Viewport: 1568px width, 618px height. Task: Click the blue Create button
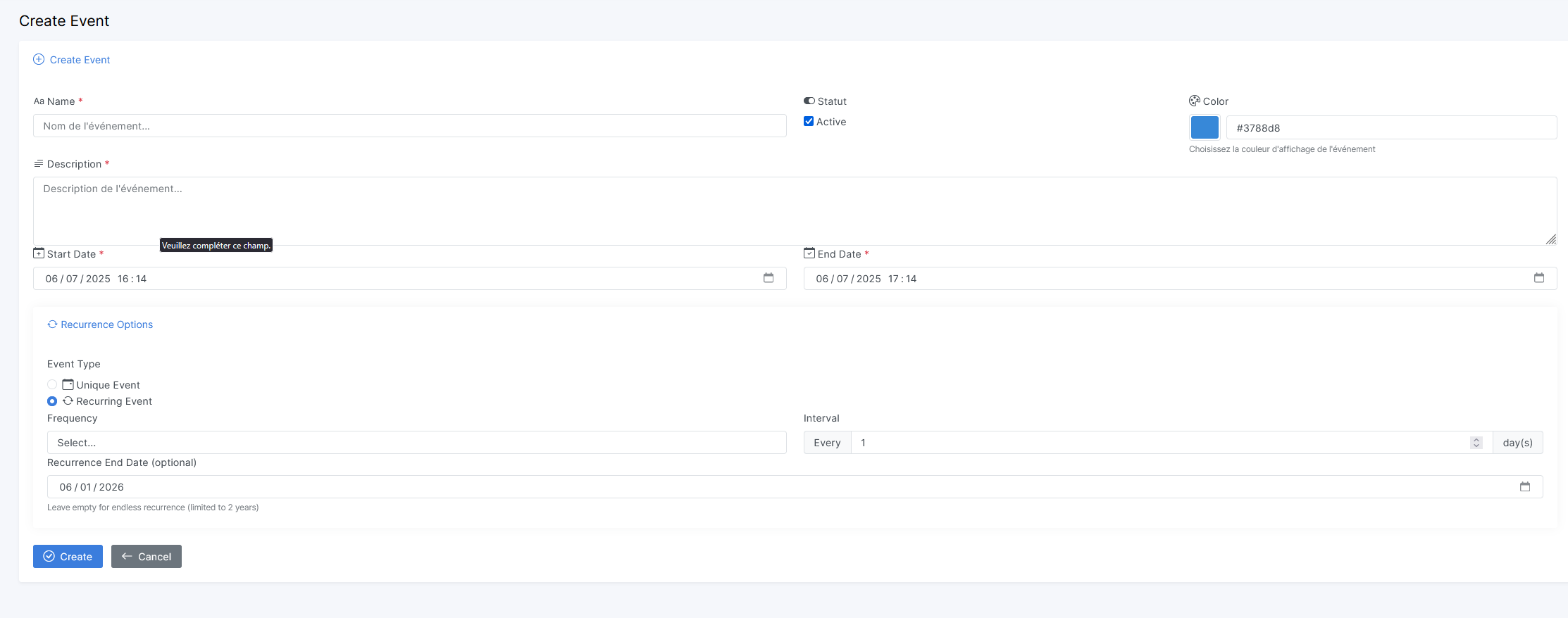pyautogui.click(x=68, y=556)
